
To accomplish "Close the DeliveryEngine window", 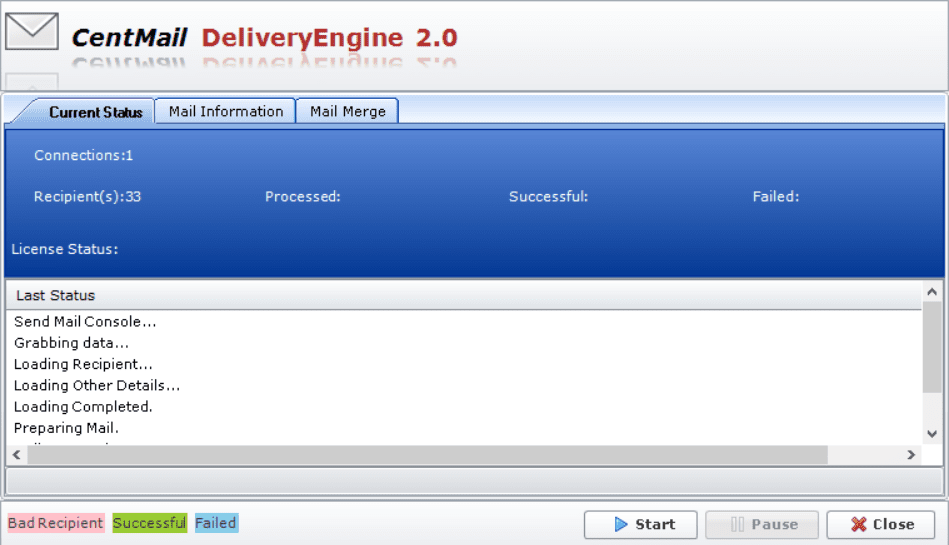I will [881, 524].
